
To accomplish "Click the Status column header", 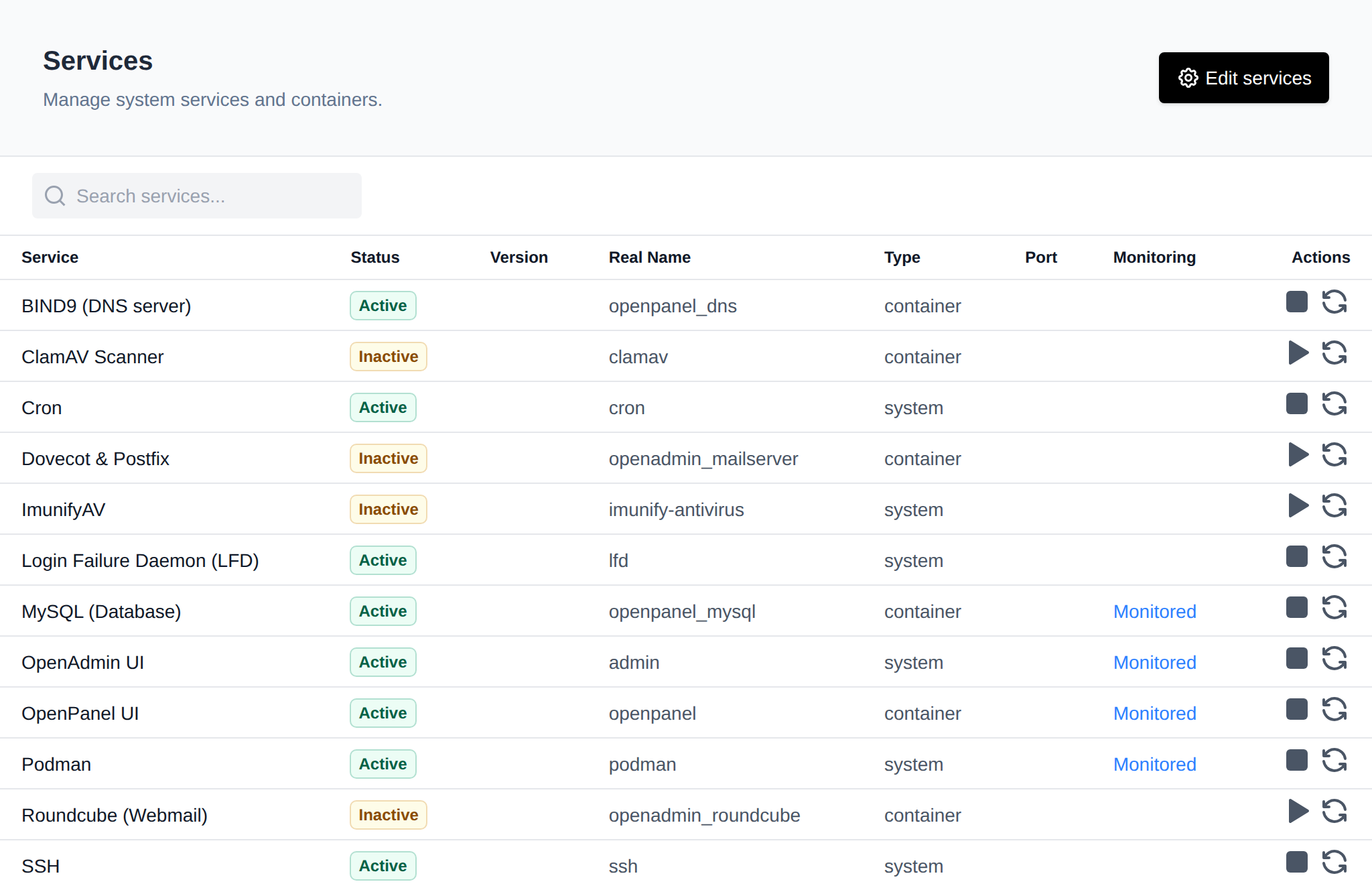I will pos(375,257).
